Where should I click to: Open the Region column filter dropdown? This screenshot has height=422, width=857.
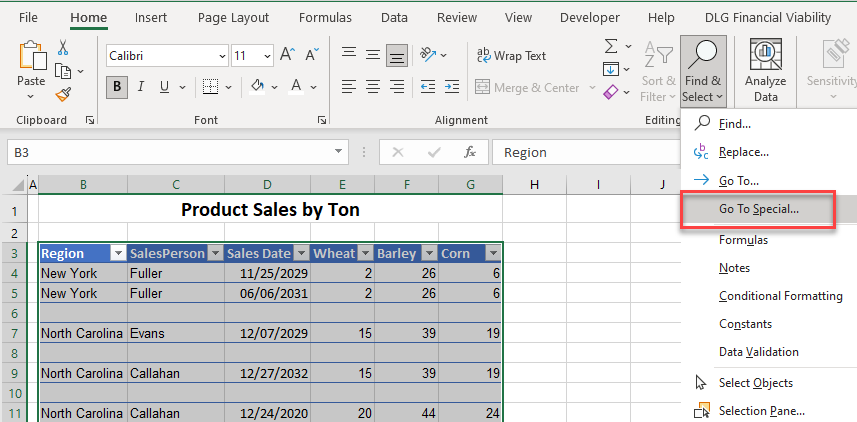(116, 254)
